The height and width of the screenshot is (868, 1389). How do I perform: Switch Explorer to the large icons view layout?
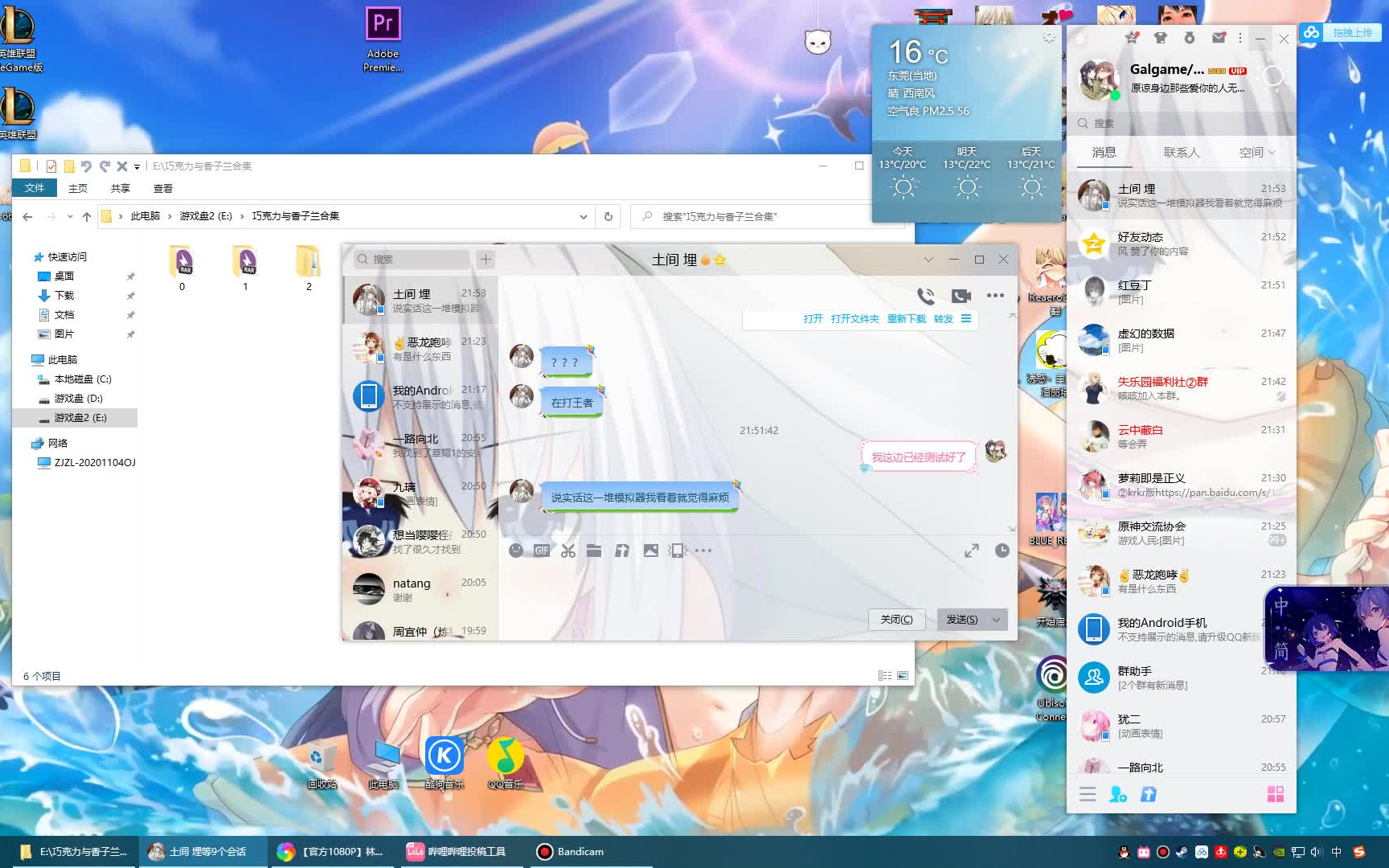pyautogui.click(x=903, y=676)
